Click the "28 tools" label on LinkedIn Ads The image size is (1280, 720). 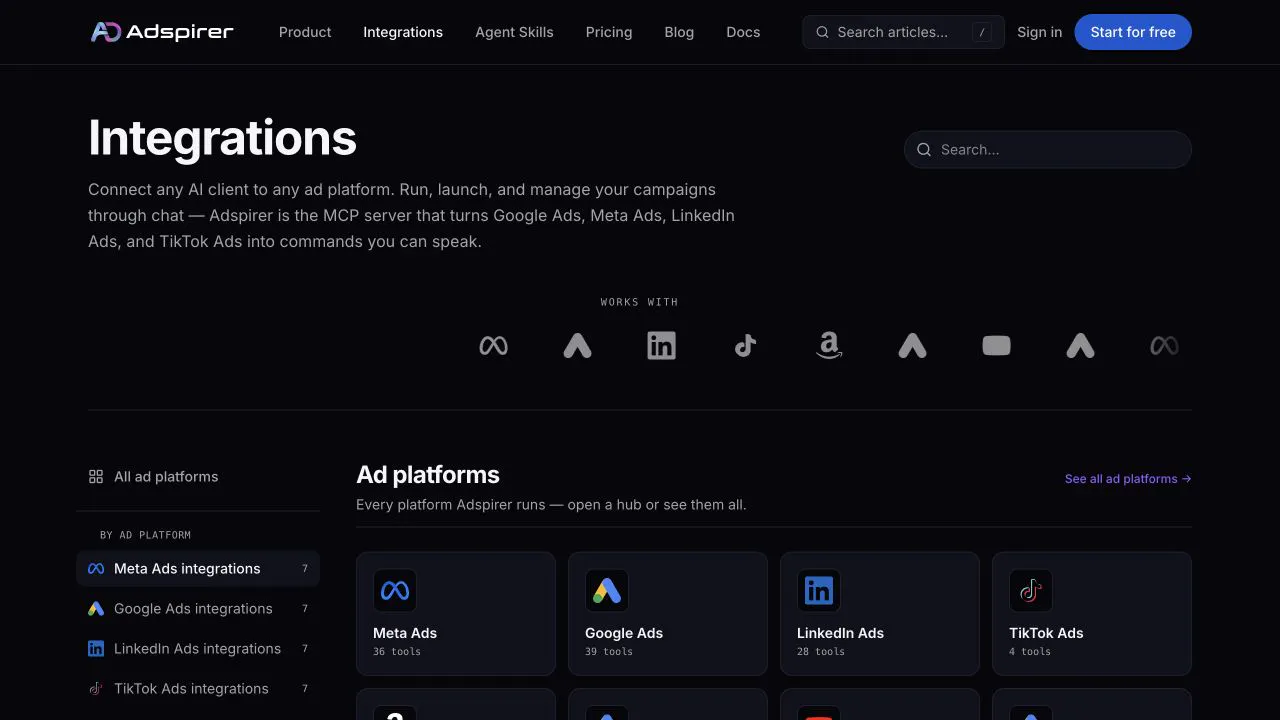(821, 652)
